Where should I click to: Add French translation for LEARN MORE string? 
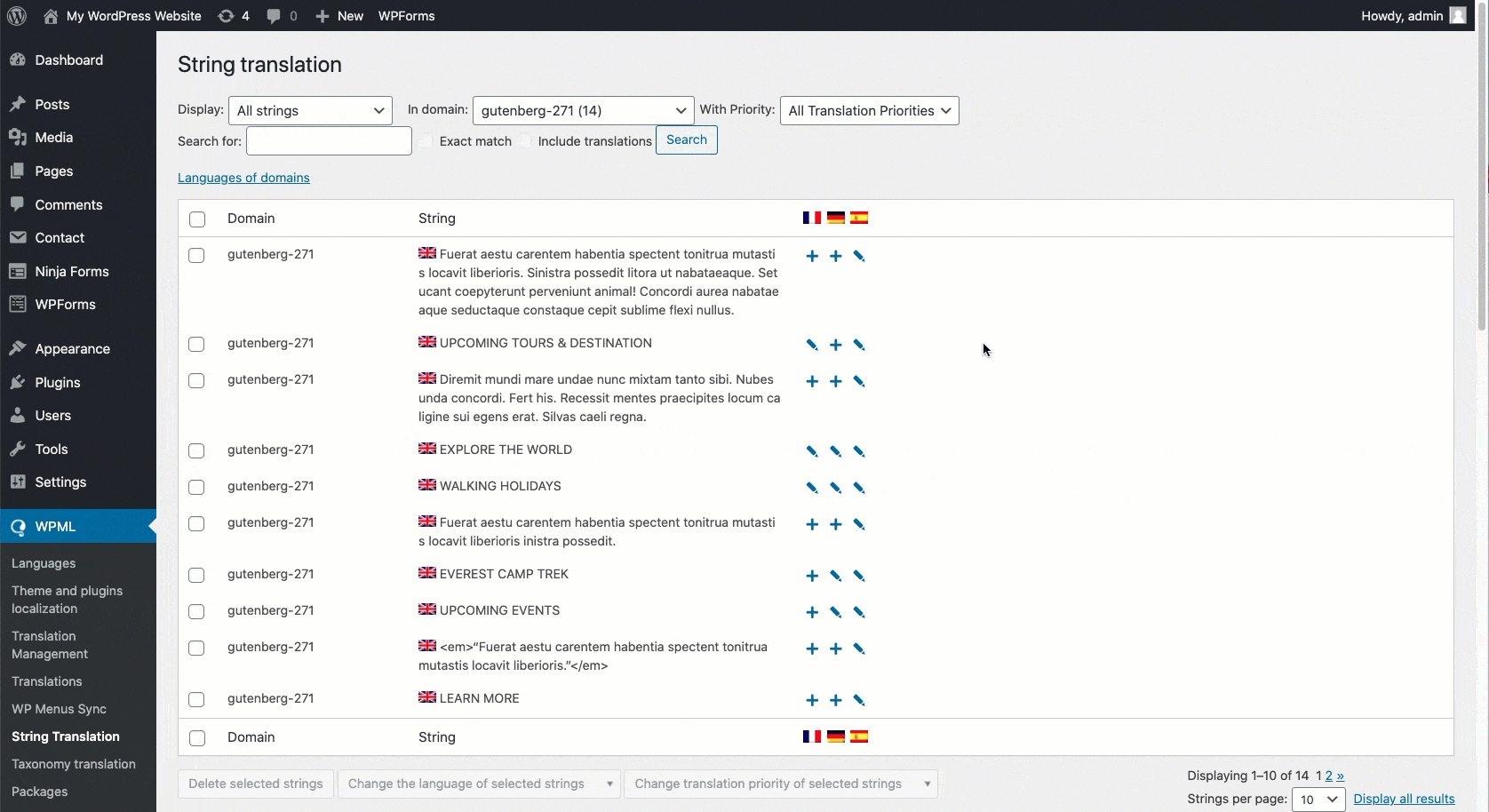[x=812, y=700]
